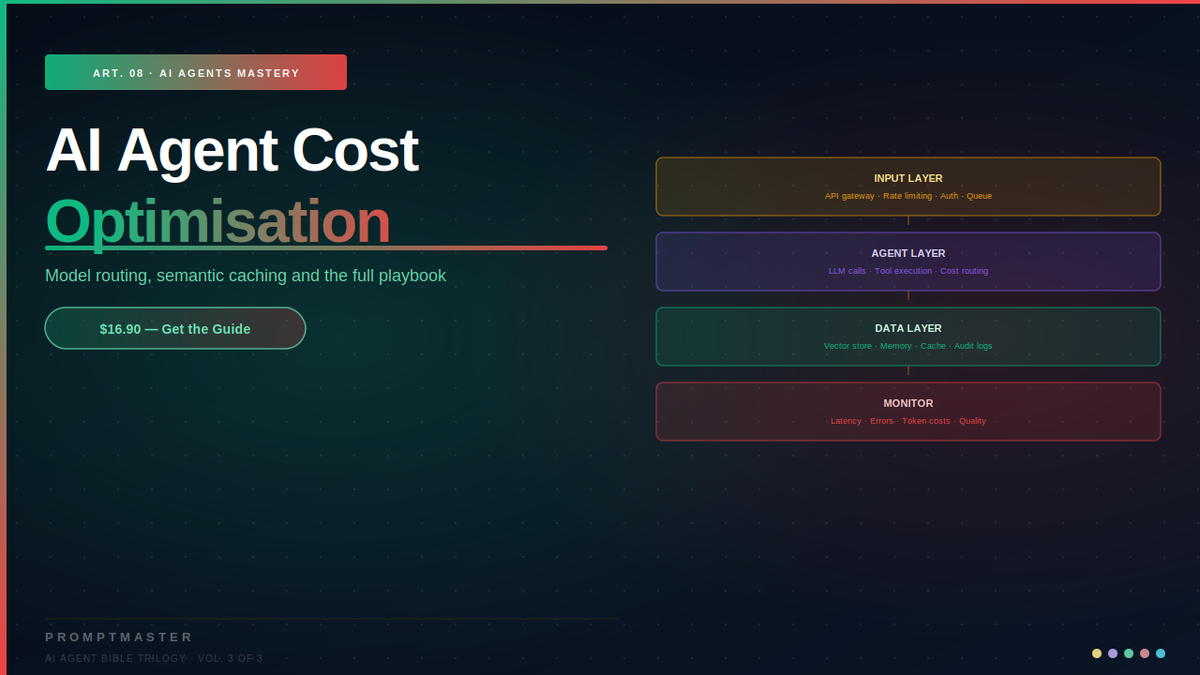
Task: Select the DATA LAYER card
Action: click(908, 336)
